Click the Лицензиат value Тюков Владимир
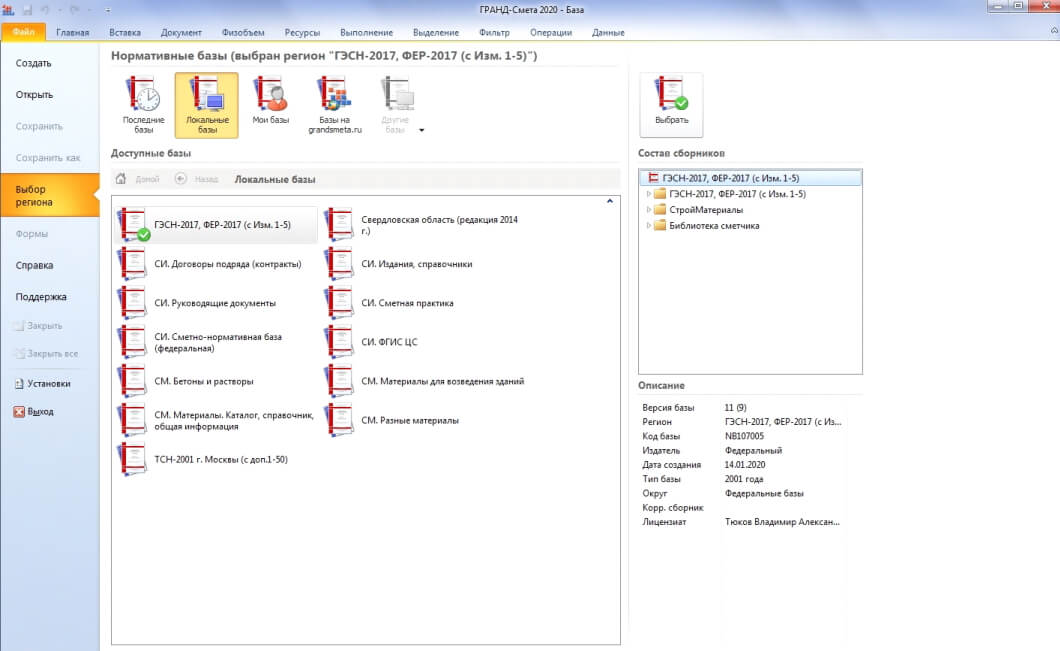This screenshot has width=1060, height=651. [x=782, y=522]
